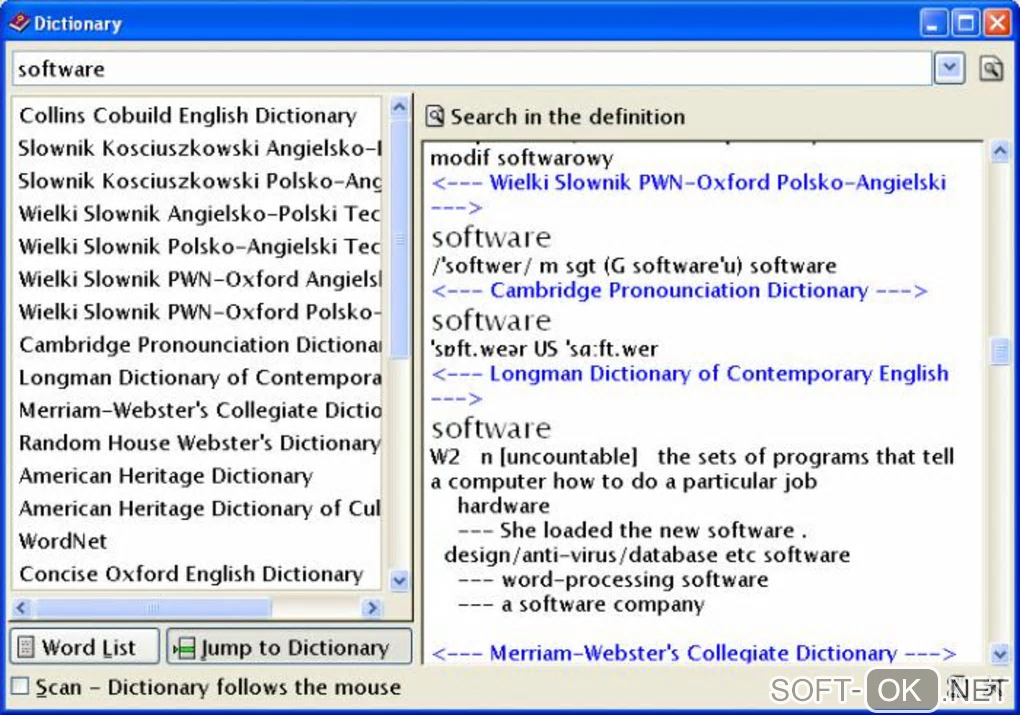Select Wielki Slownik Angielsko-Polski Tec entry
1020x715 pixels.
196,213
